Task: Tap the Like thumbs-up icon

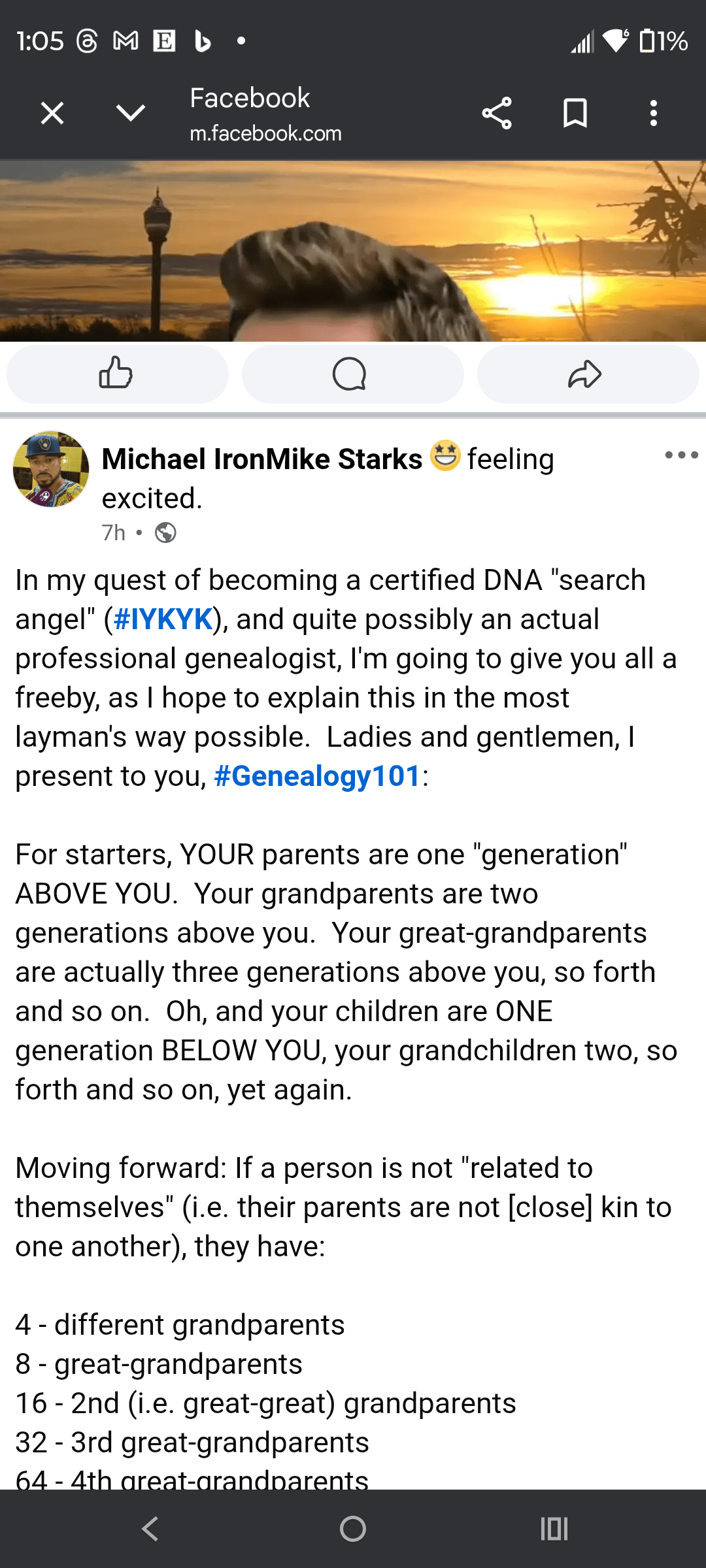Action: (x=117, y=374)
